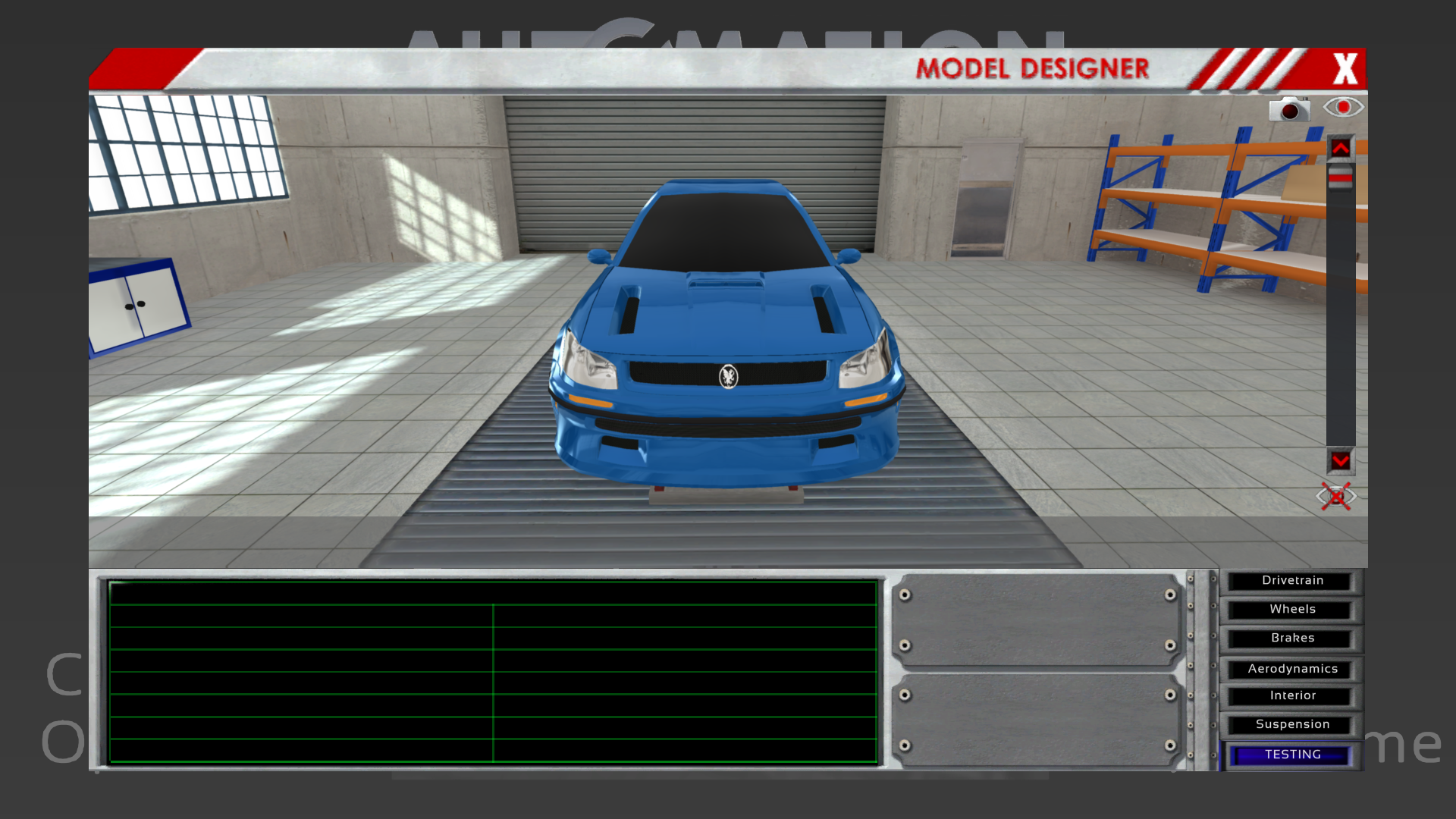The image size is (1456, 819).
Task: Close the Model Designer with X
Action: click(x=1345, y=69)
